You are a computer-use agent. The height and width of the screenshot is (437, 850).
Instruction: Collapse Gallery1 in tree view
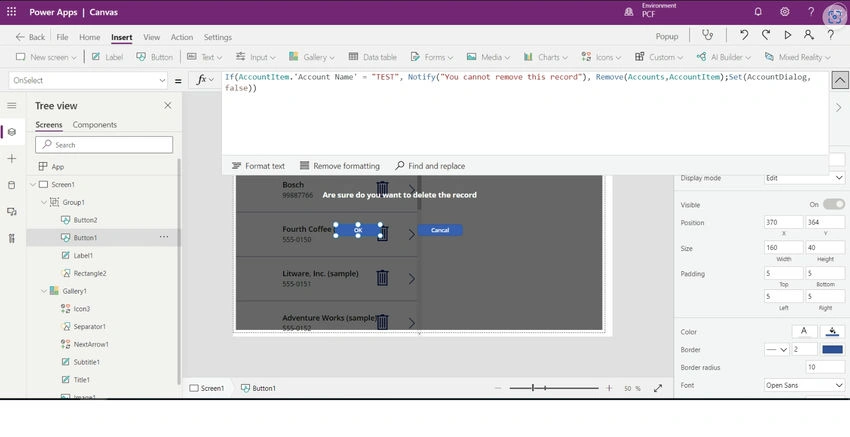tap(44, 291)
